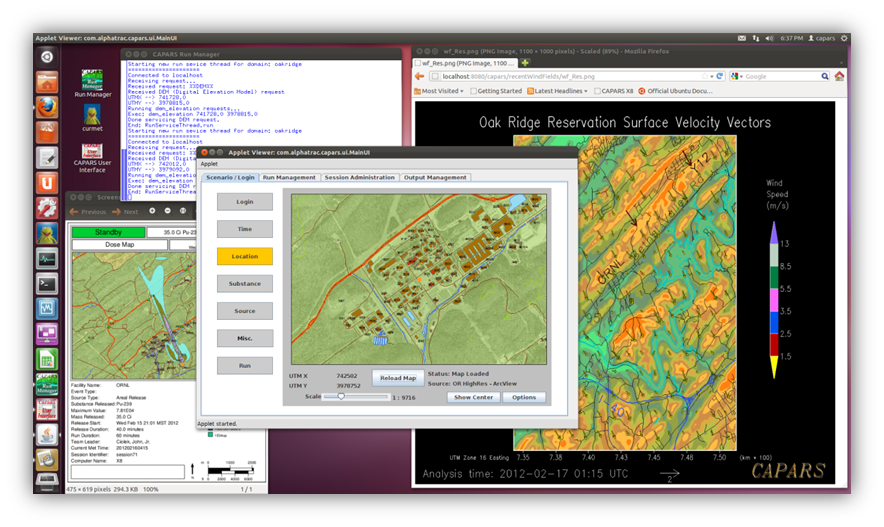Expand Latest Headlines bookmark dropdown
The height and width of the screenshot is (527, 884).
point(557,91)
